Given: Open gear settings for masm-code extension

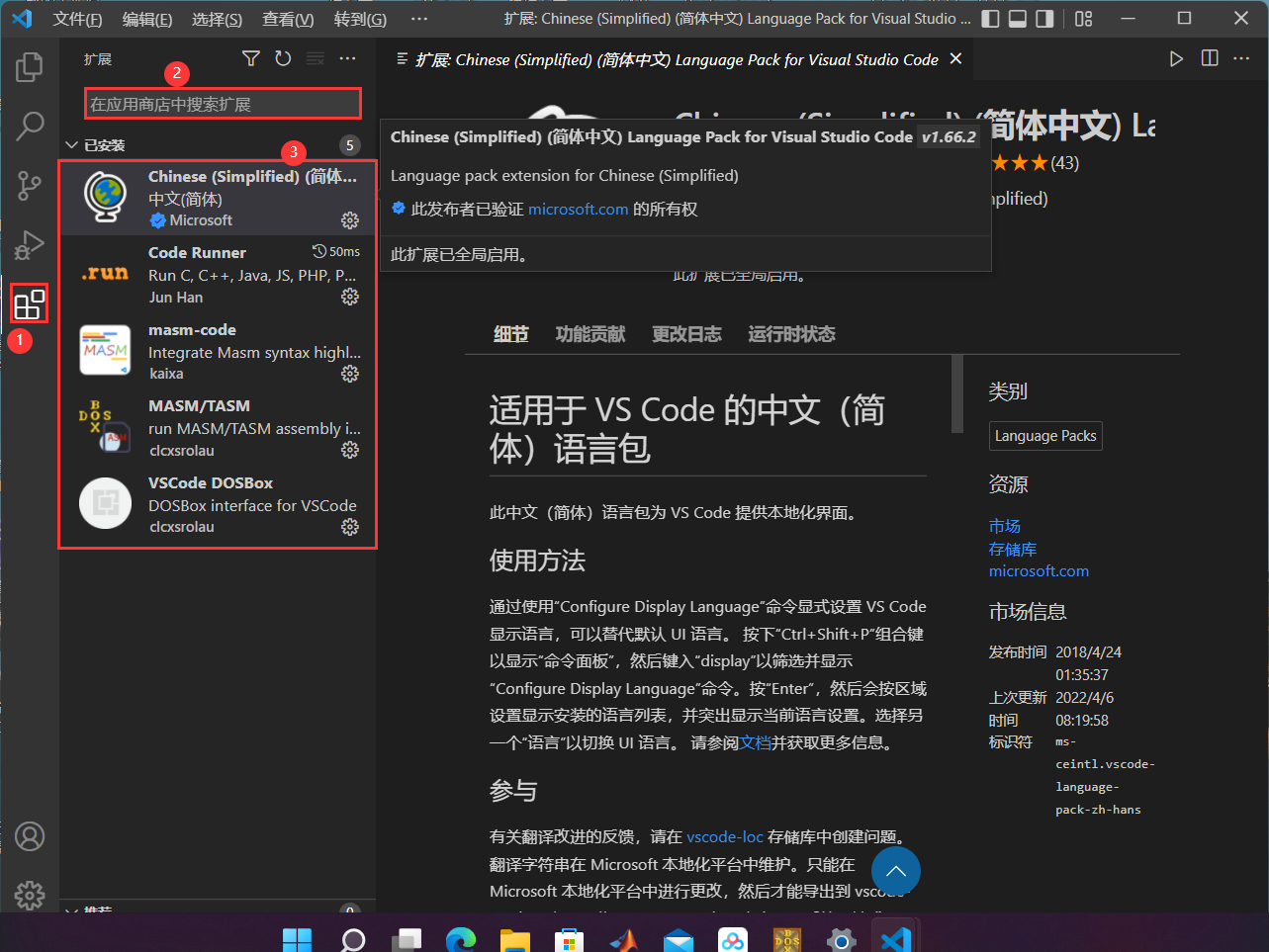Looking at the screenshot, I should pyautogui.click(x=350, y=374).
